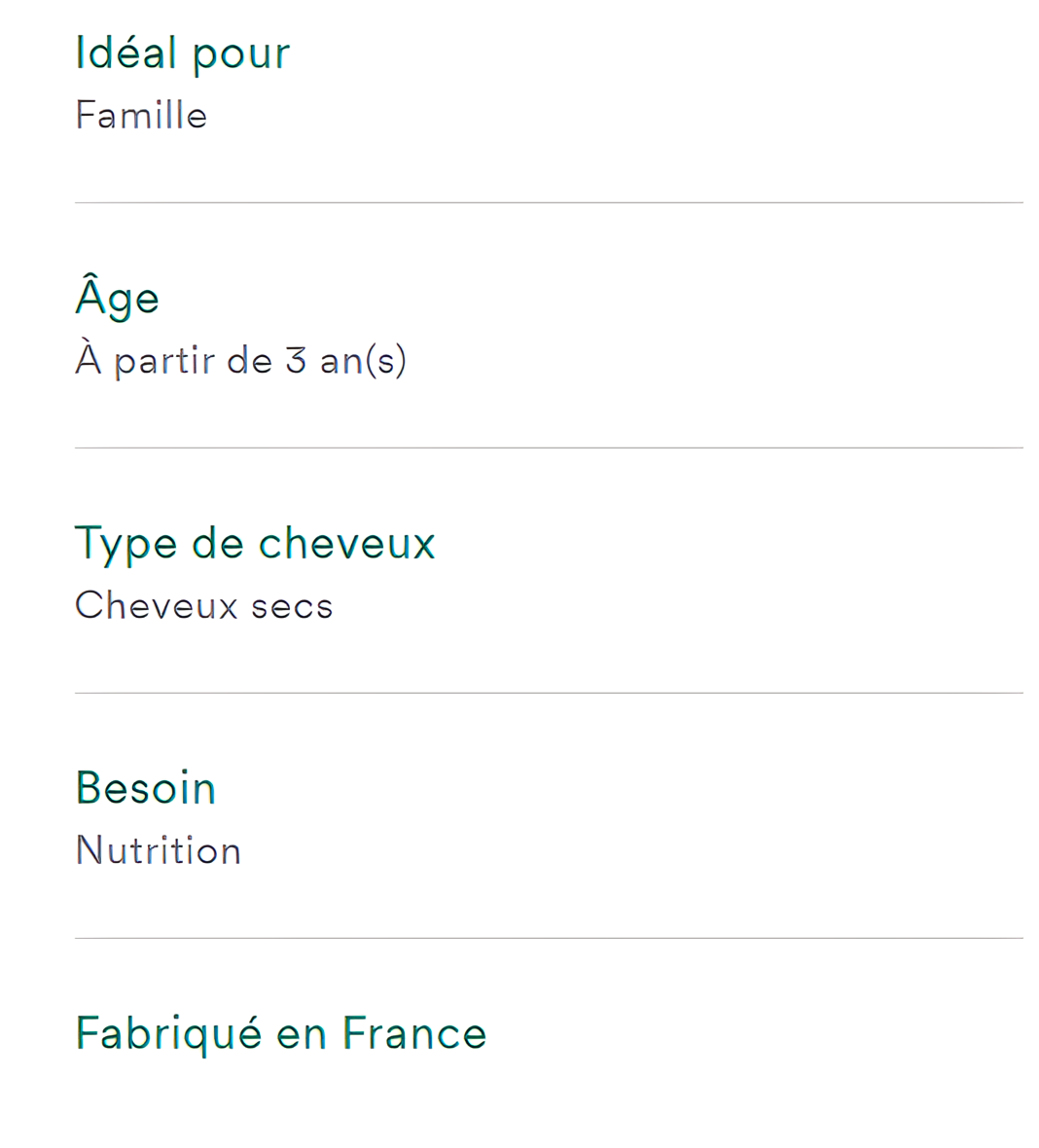Click the word 'cheveux' in 'Type de cheveux'

click(347, 543)
